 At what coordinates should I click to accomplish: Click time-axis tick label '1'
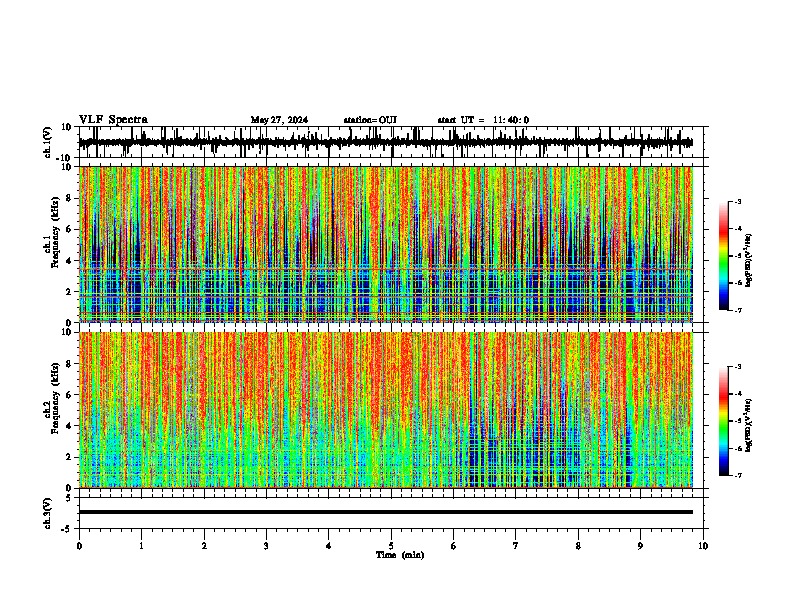point(141,545)
